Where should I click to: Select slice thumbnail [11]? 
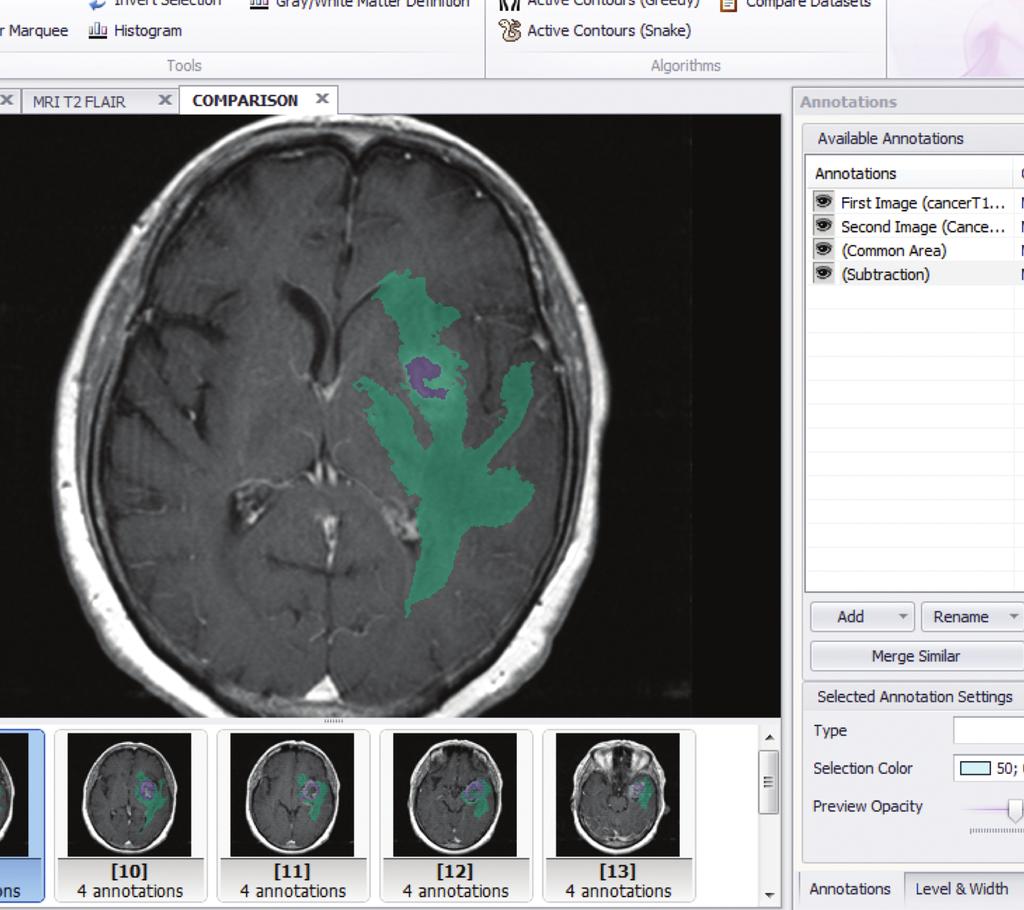292,815
